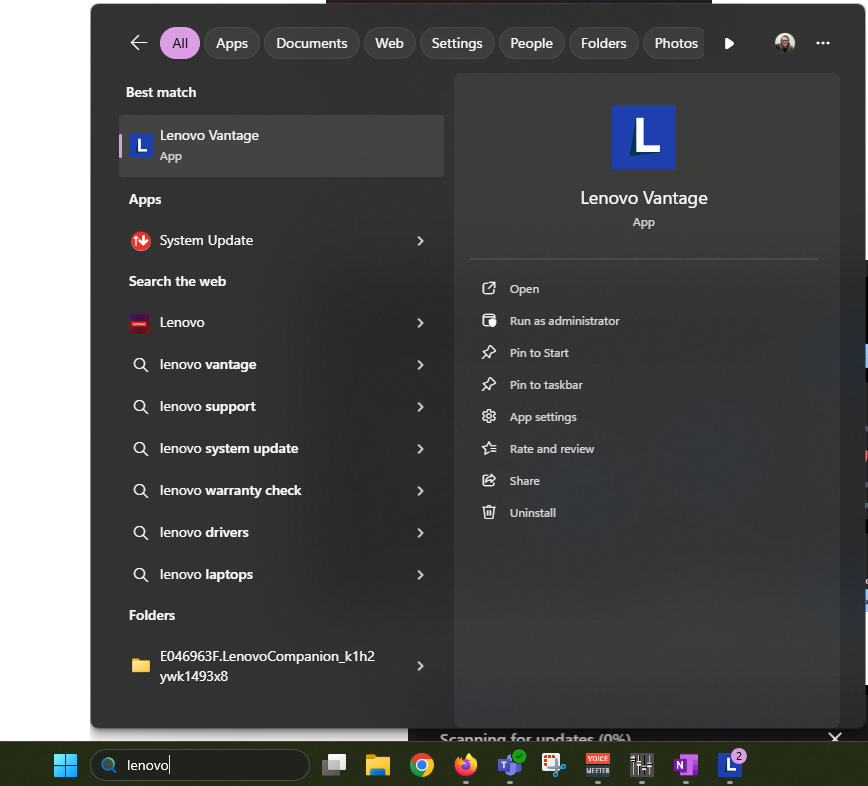Choose Run as administrator for Lenovo Vantage
The height and width of the screenshot is (786, 868).
[x=564, y=321]
